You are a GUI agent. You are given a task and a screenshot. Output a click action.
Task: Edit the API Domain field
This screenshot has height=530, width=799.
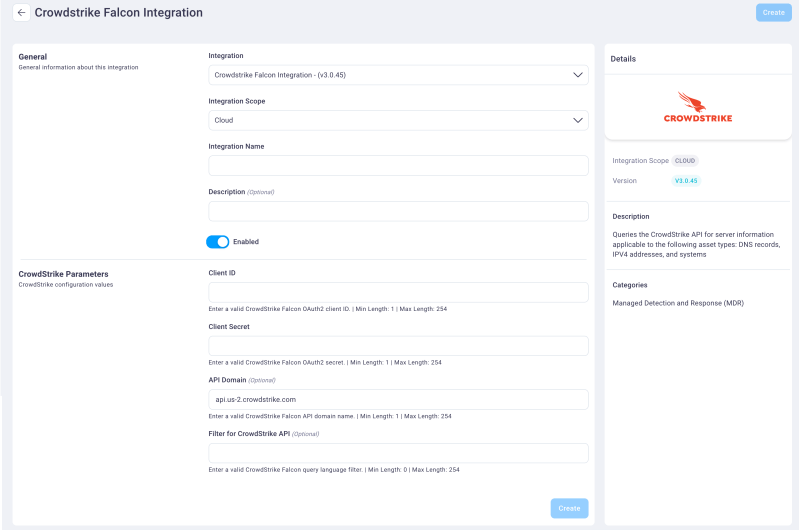click(397, 399)
